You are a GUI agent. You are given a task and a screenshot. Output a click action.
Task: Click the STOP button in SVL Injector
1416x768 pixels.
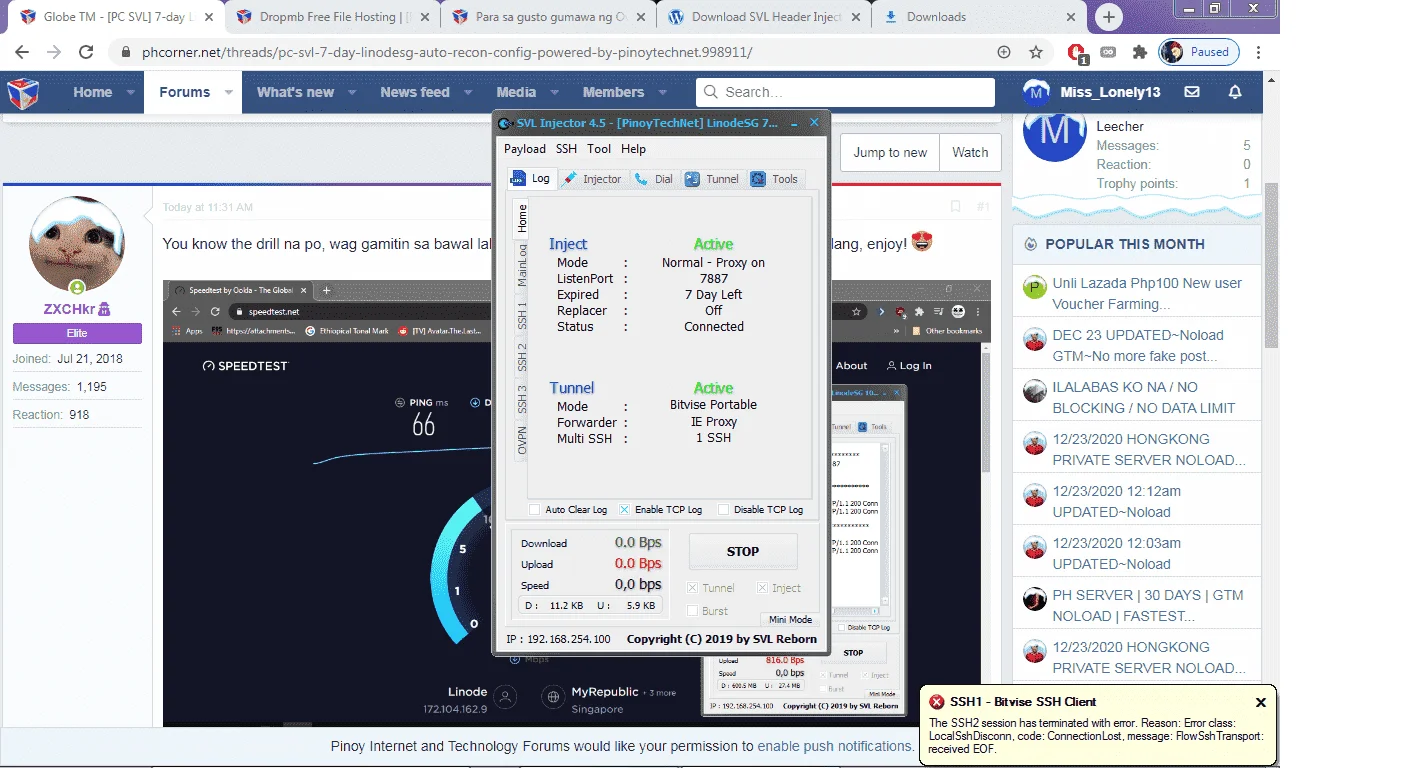pyautogui.click(x=743, y=551)
